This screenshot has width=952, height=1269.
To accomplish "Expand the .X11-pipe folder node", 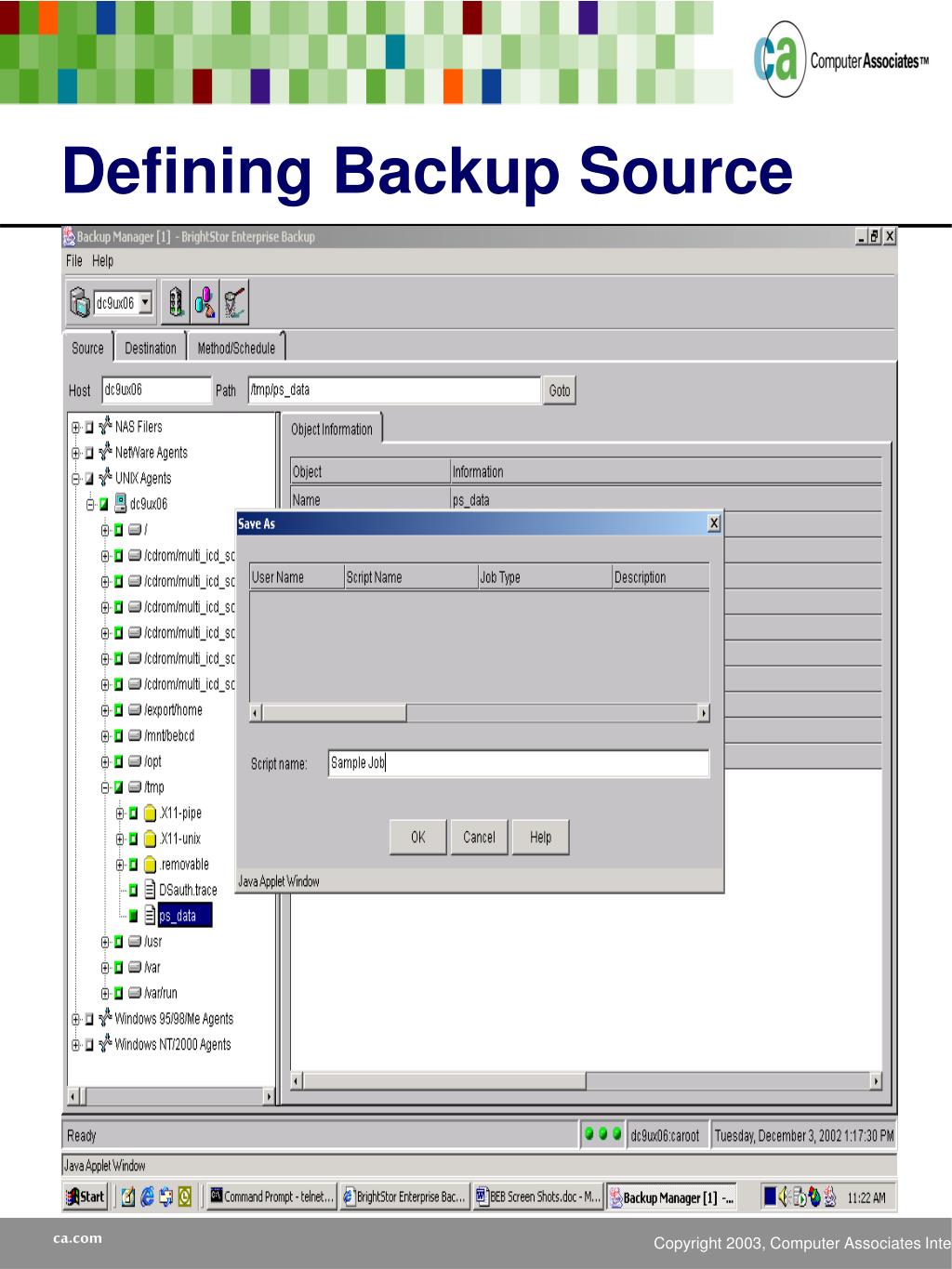I will click(x=120, y=813).
